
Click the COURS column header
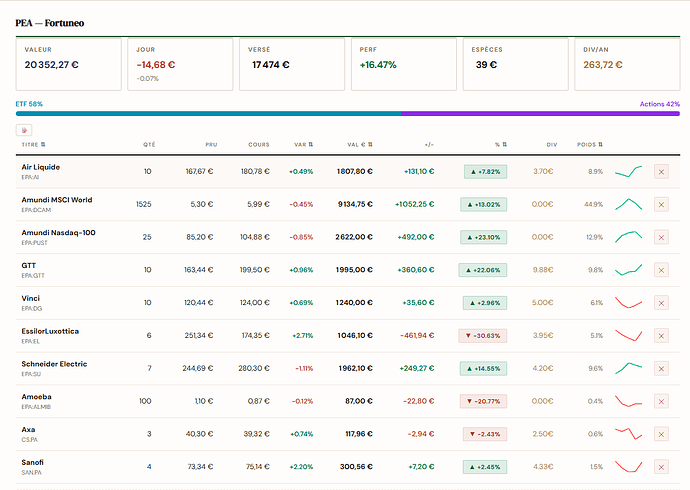[x=259, y=144]
